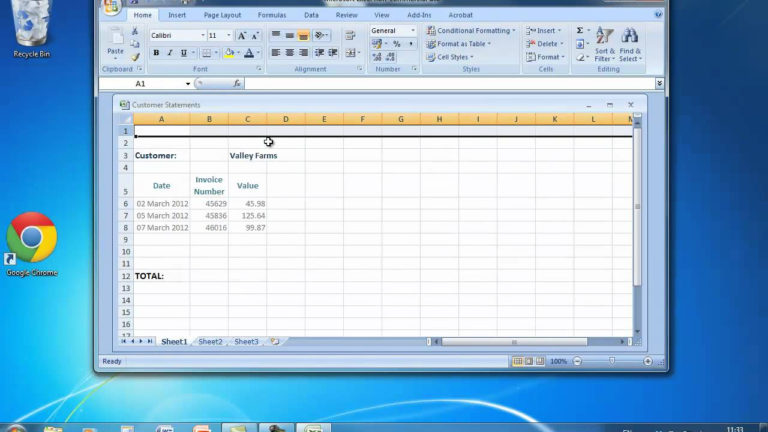Open Find & Select tool
Image resolution: width=768 pixels, height=432 pixels.
click(x=630, y=44)
